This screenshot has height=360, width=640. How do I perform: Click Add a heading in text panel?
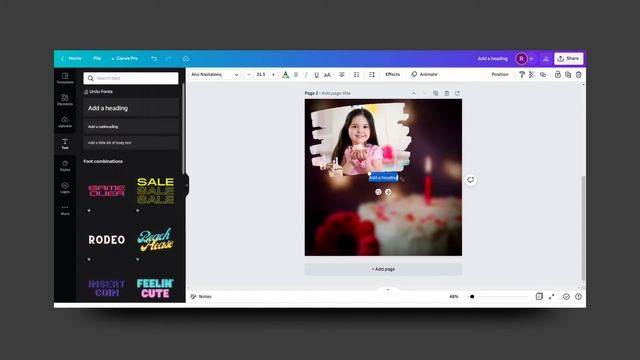click(131, 108)
